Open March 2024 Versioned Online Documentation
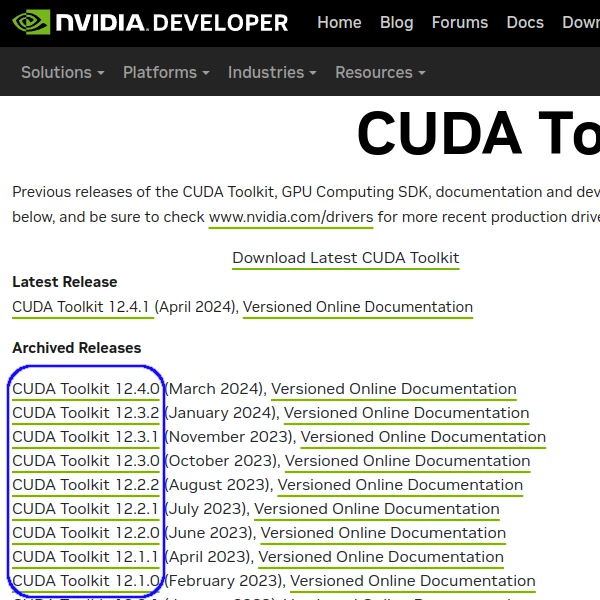The height and width of the screenshot is (600, 600). coord(394,389)
